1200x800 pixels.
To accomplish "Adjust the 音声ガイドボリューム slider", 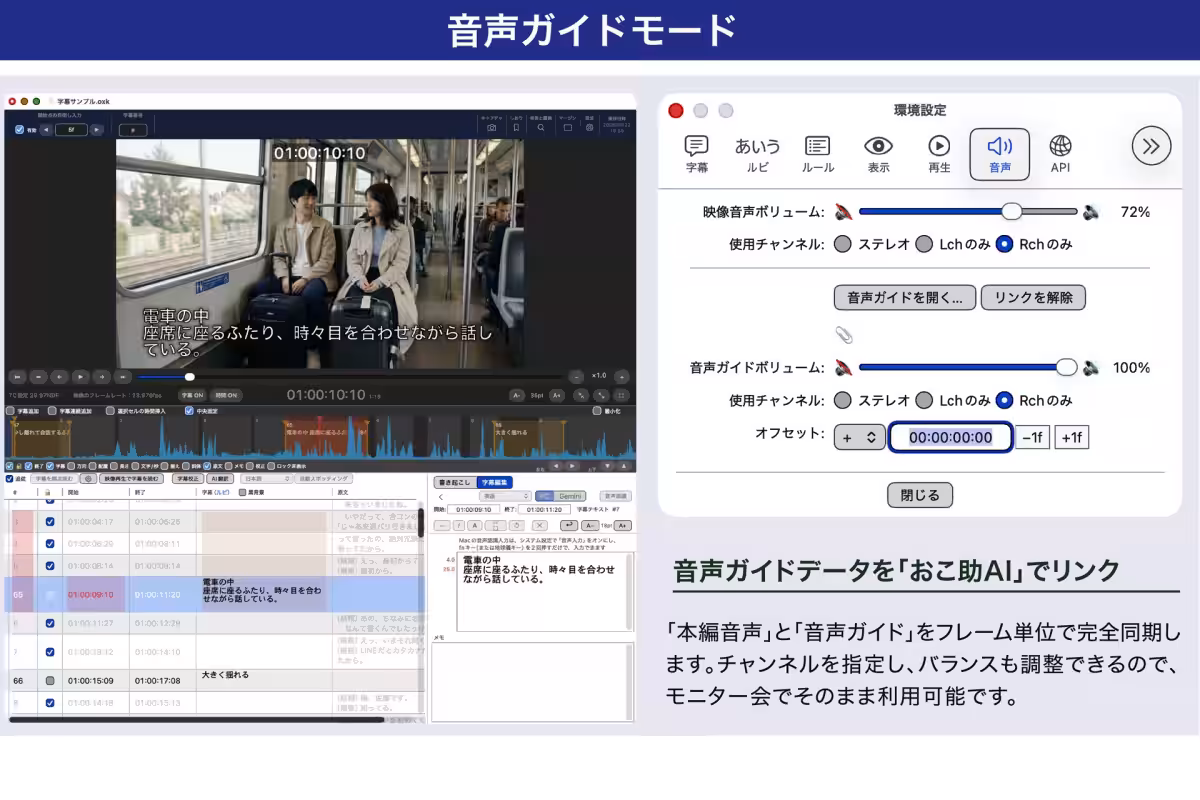I will coord(968,367).
